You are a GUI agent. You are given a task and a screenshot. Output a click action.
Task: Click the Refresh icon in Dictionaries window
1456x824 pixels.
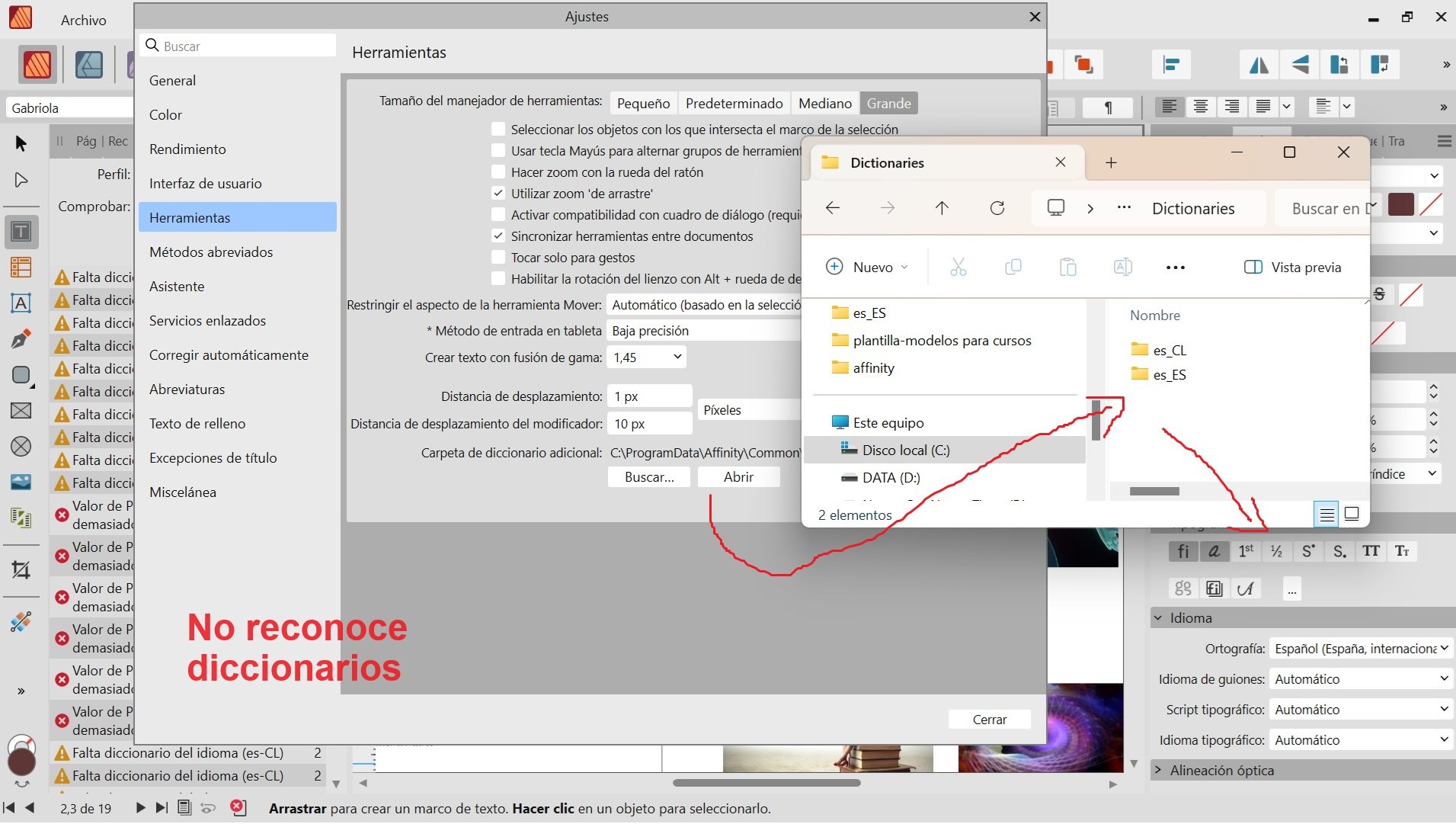click(997, 208)
